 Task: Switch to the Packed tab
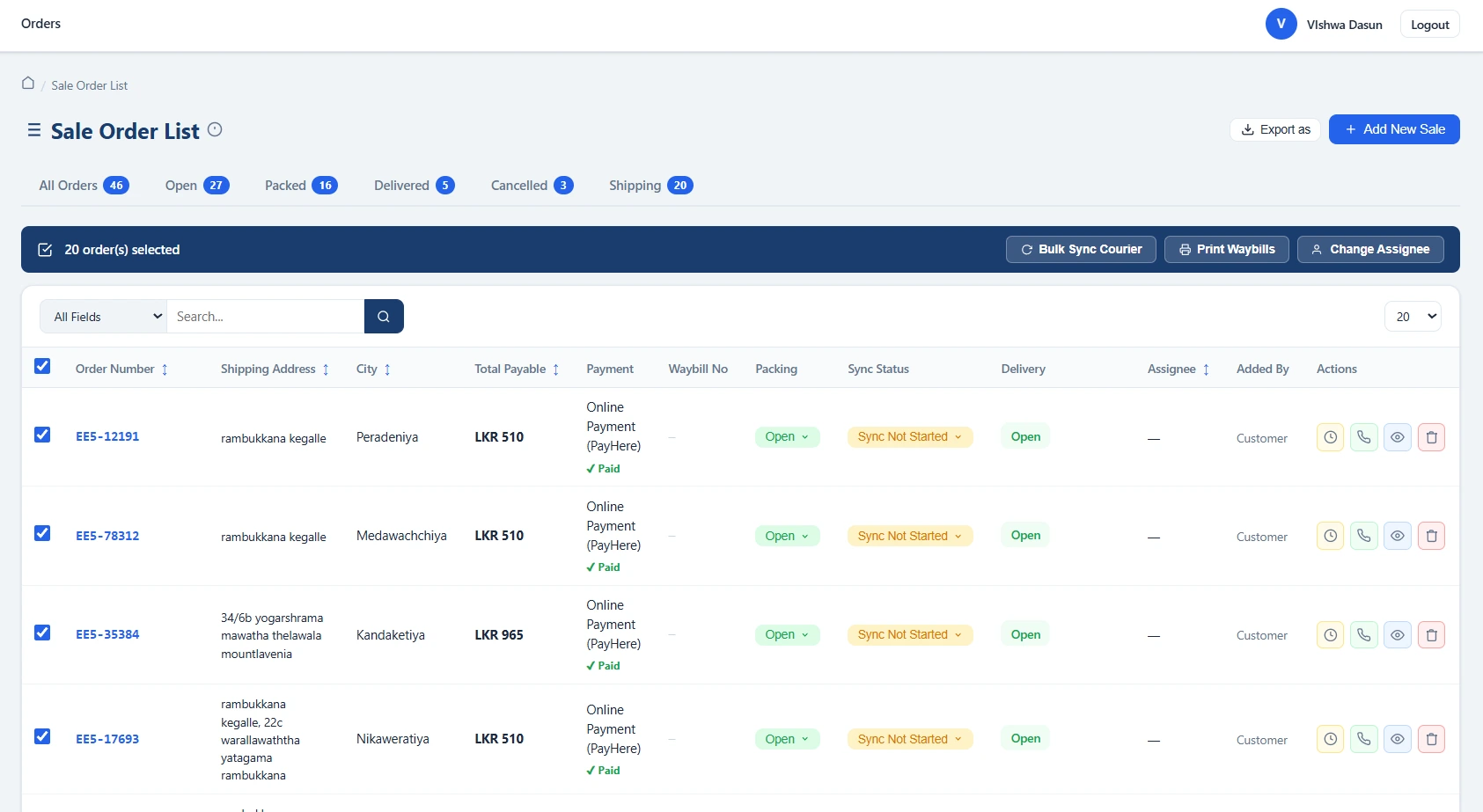[301, 186]
